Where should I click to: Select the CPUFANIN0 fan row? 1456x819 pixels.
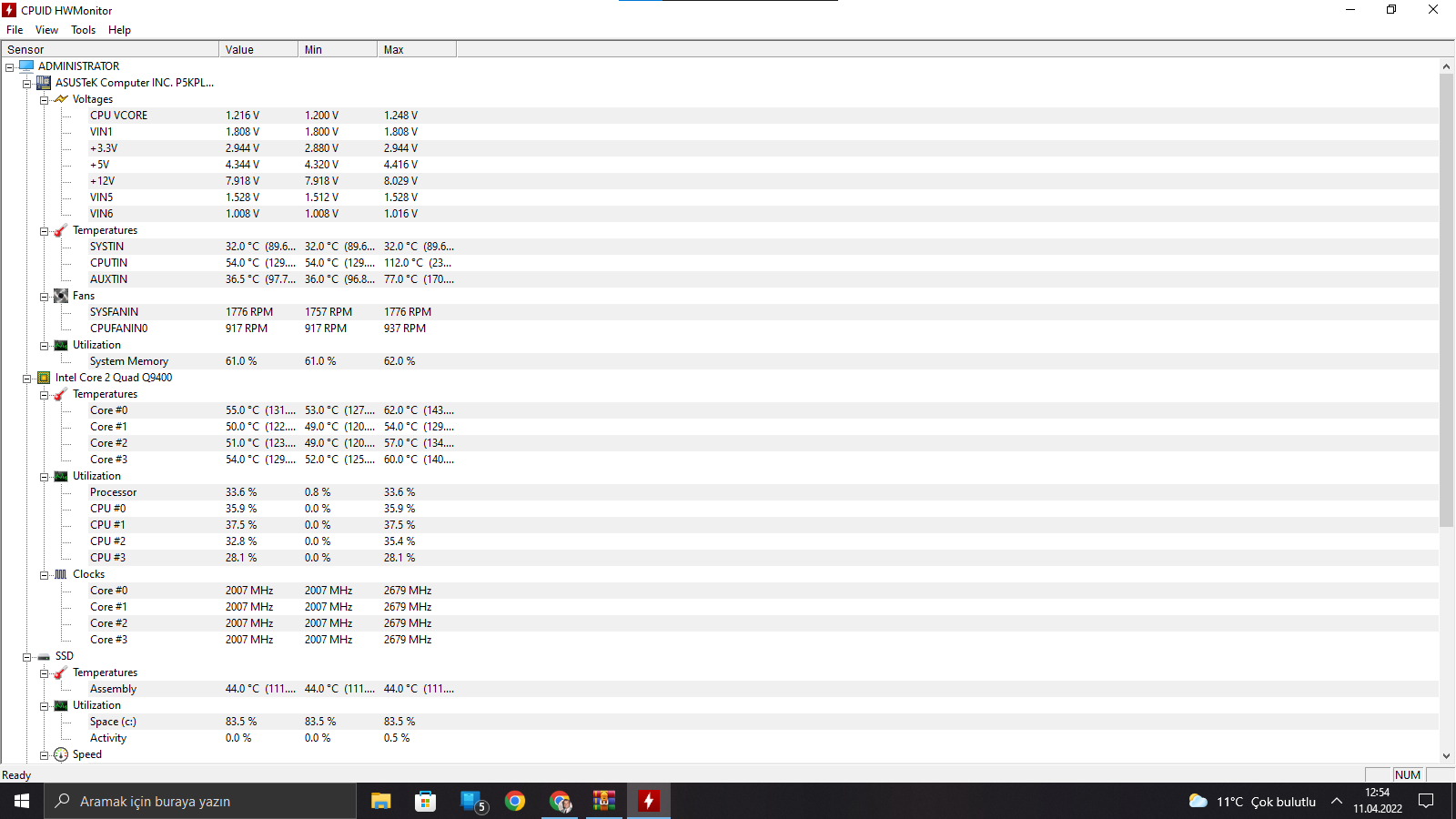coord(720,329)
